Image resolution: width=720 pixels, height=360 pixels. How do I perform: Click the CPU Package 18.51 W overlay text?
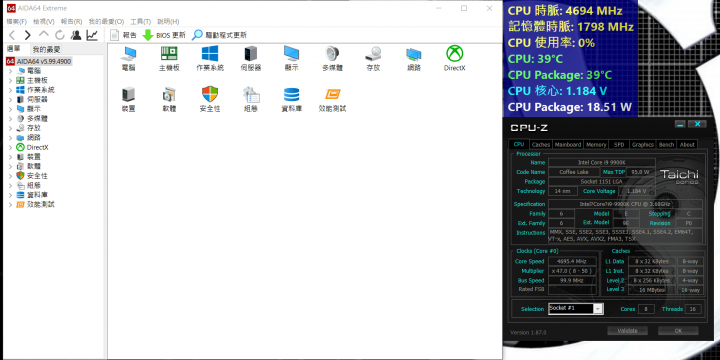click(570, 107)
